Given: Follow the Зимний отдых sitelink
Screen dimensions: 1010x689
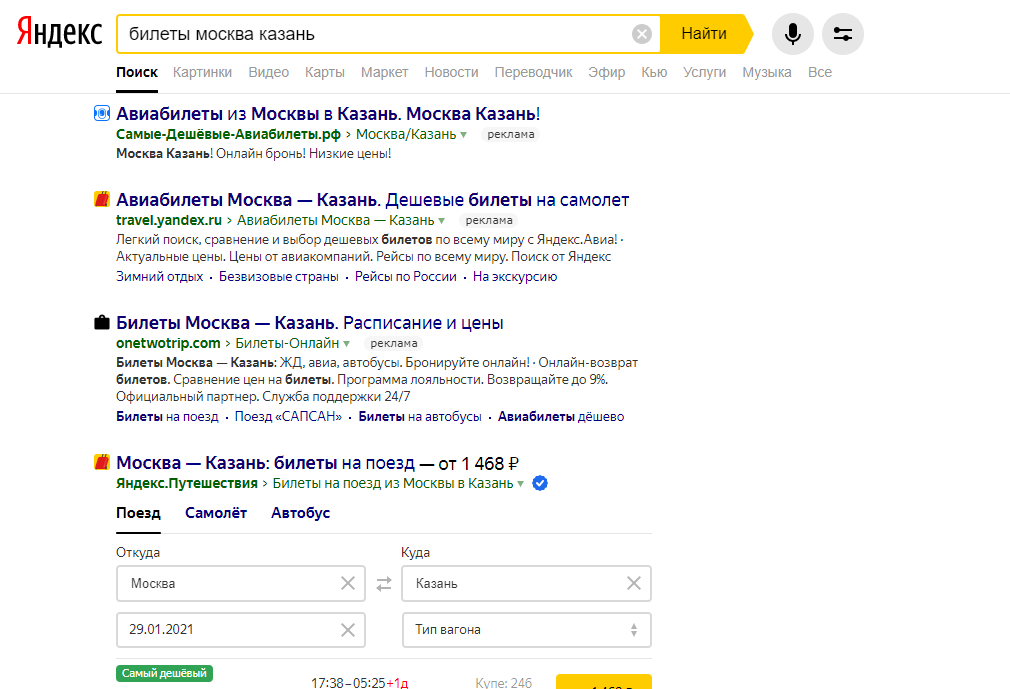Looking at the screenshot, I should 160,276.
